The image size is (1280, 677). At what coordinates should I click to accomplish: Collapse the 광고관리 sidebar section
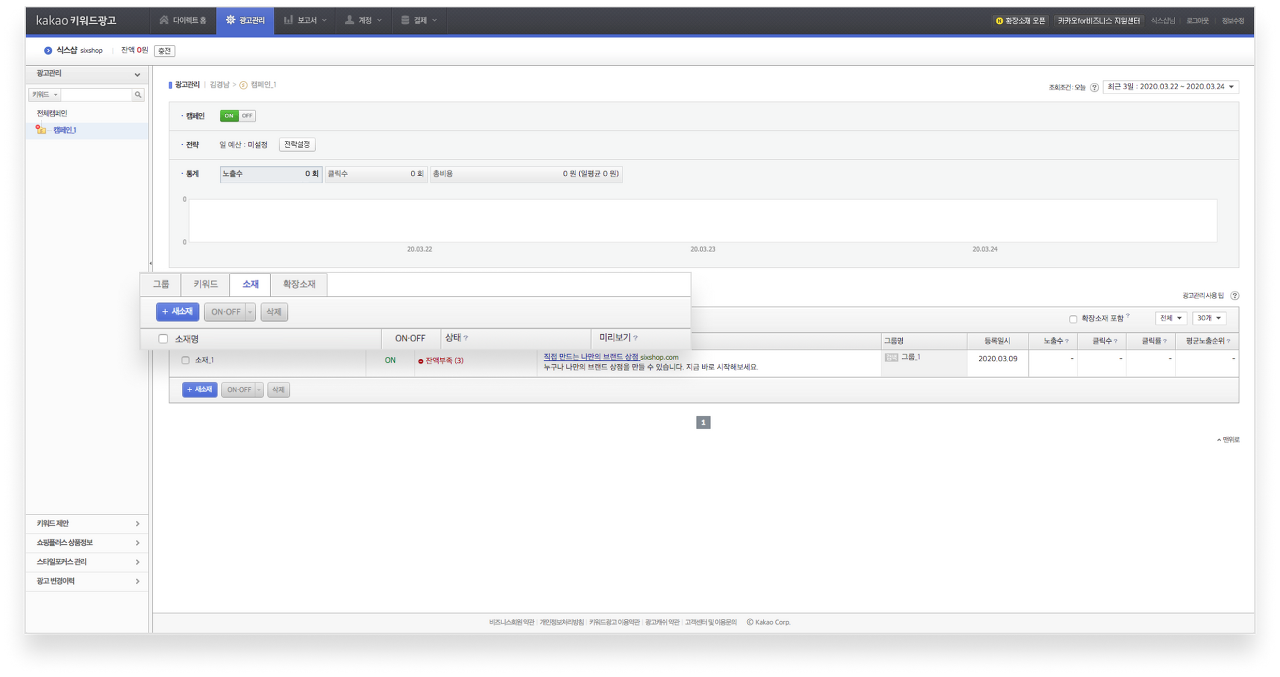[137, 75]
